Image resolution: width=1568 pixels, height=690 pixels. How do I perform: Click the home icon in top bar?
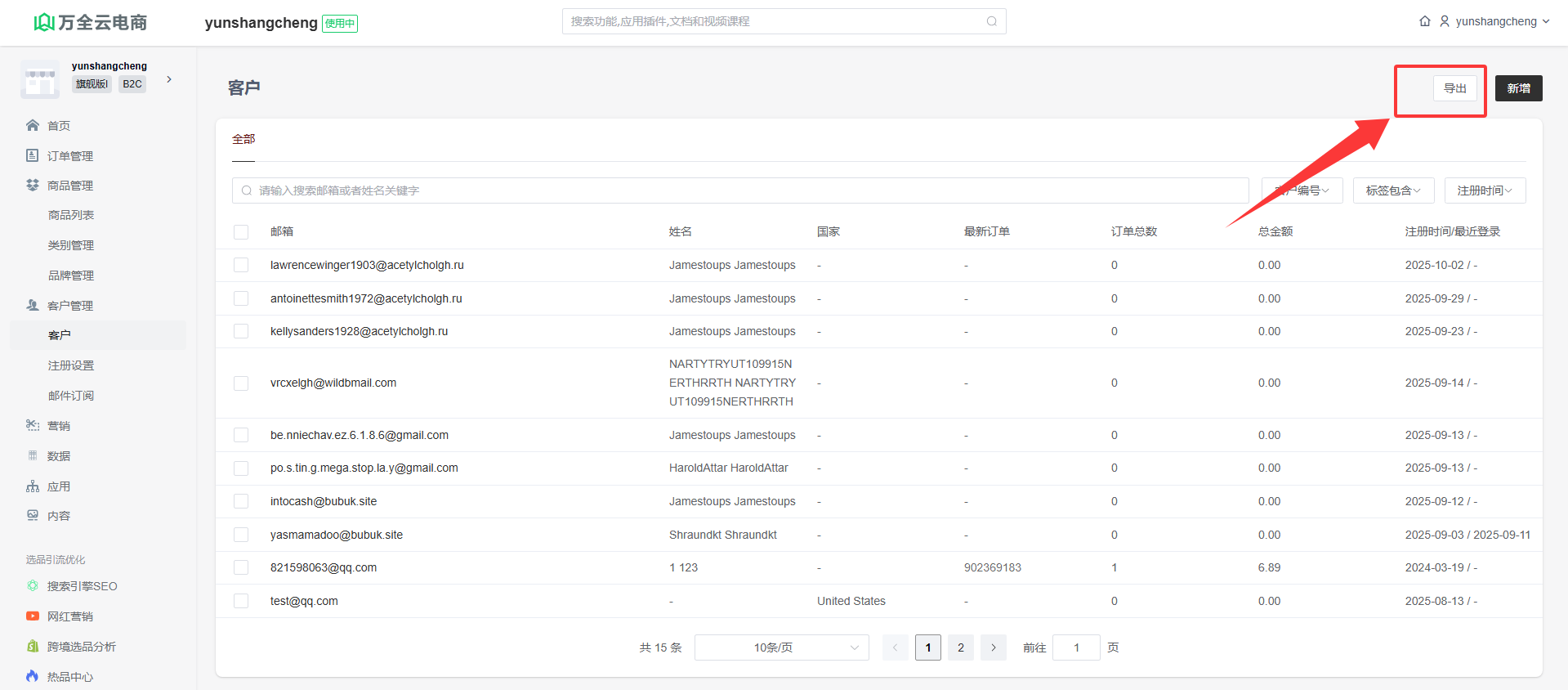pos(1424,21)
